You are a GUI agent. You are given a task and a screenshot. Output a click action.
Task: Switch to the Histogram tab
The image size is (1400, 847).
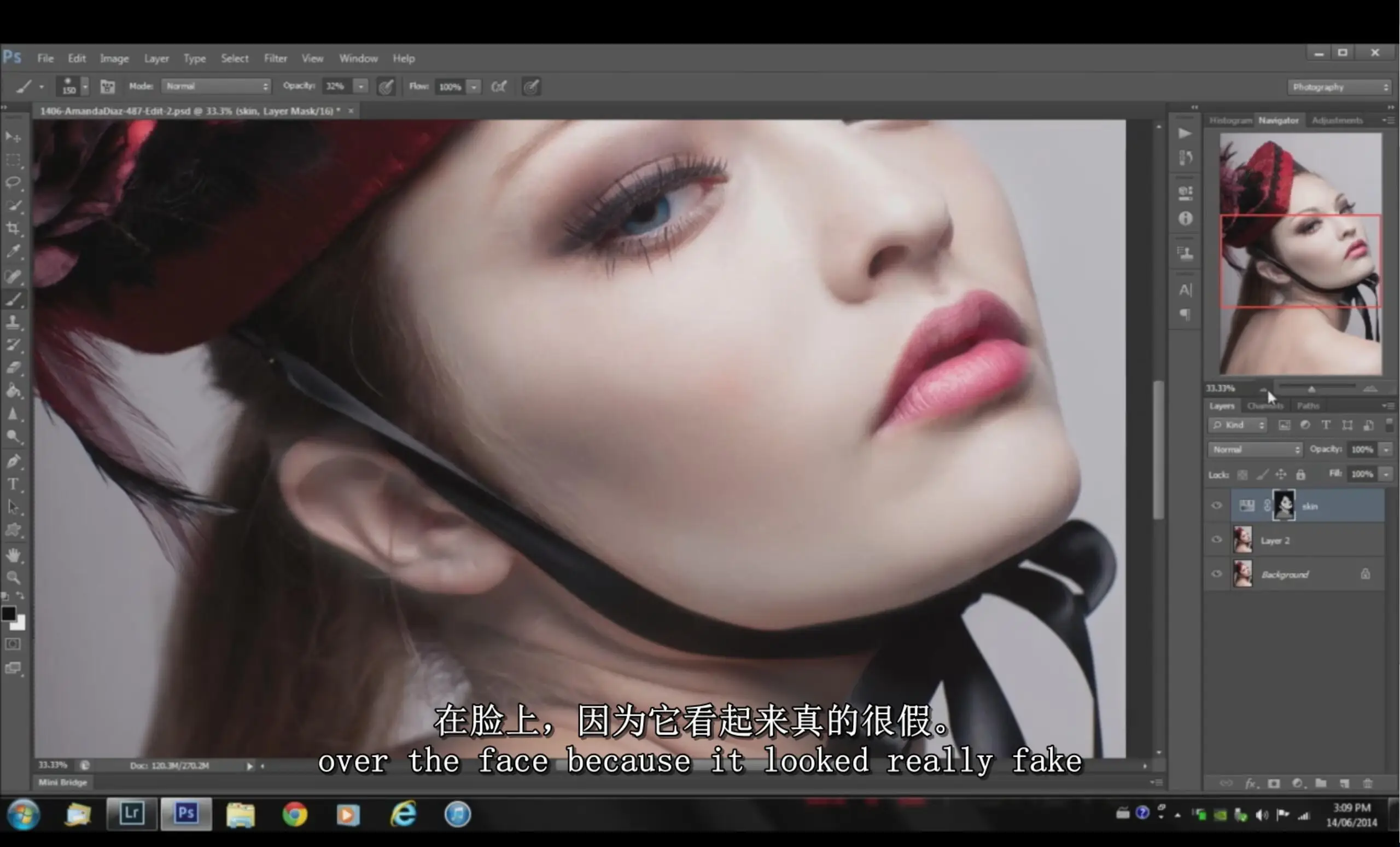[x=1230, y=120]
